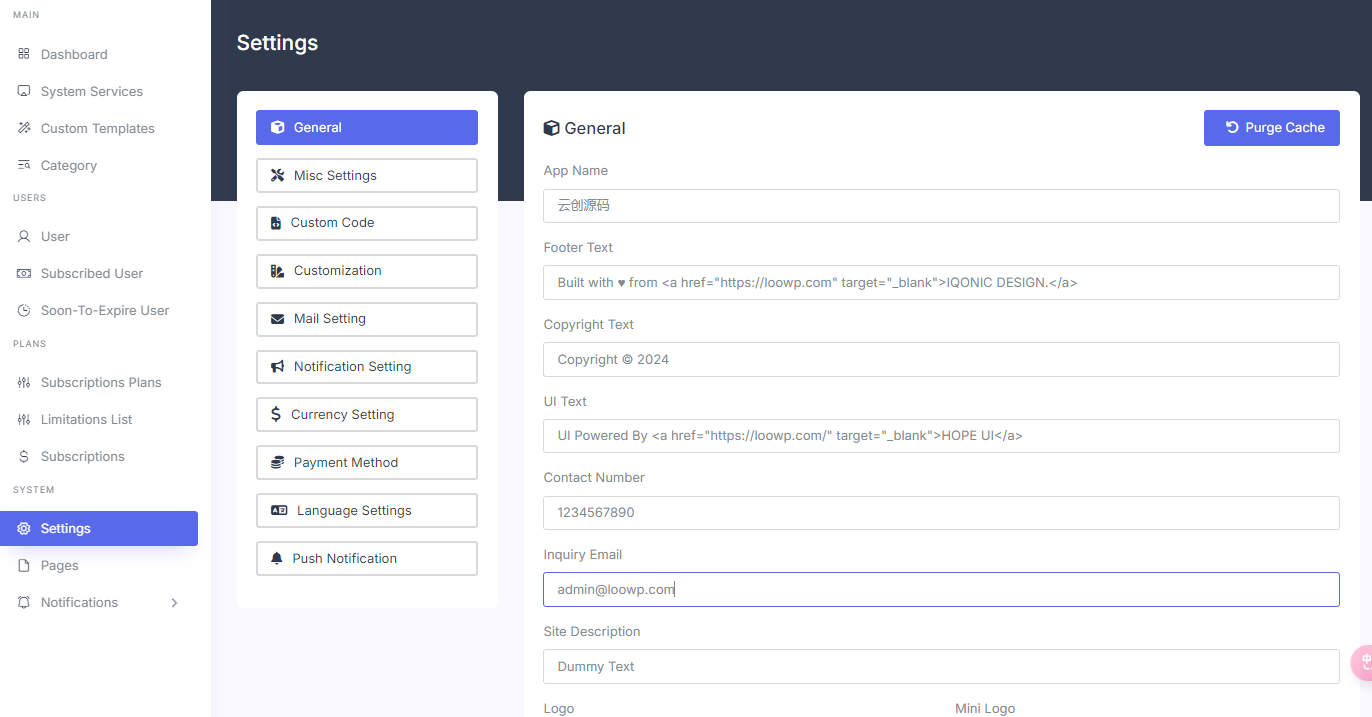Click the User person icon
The width and height of the screenshot is (1372, 717).
point(24,236)
